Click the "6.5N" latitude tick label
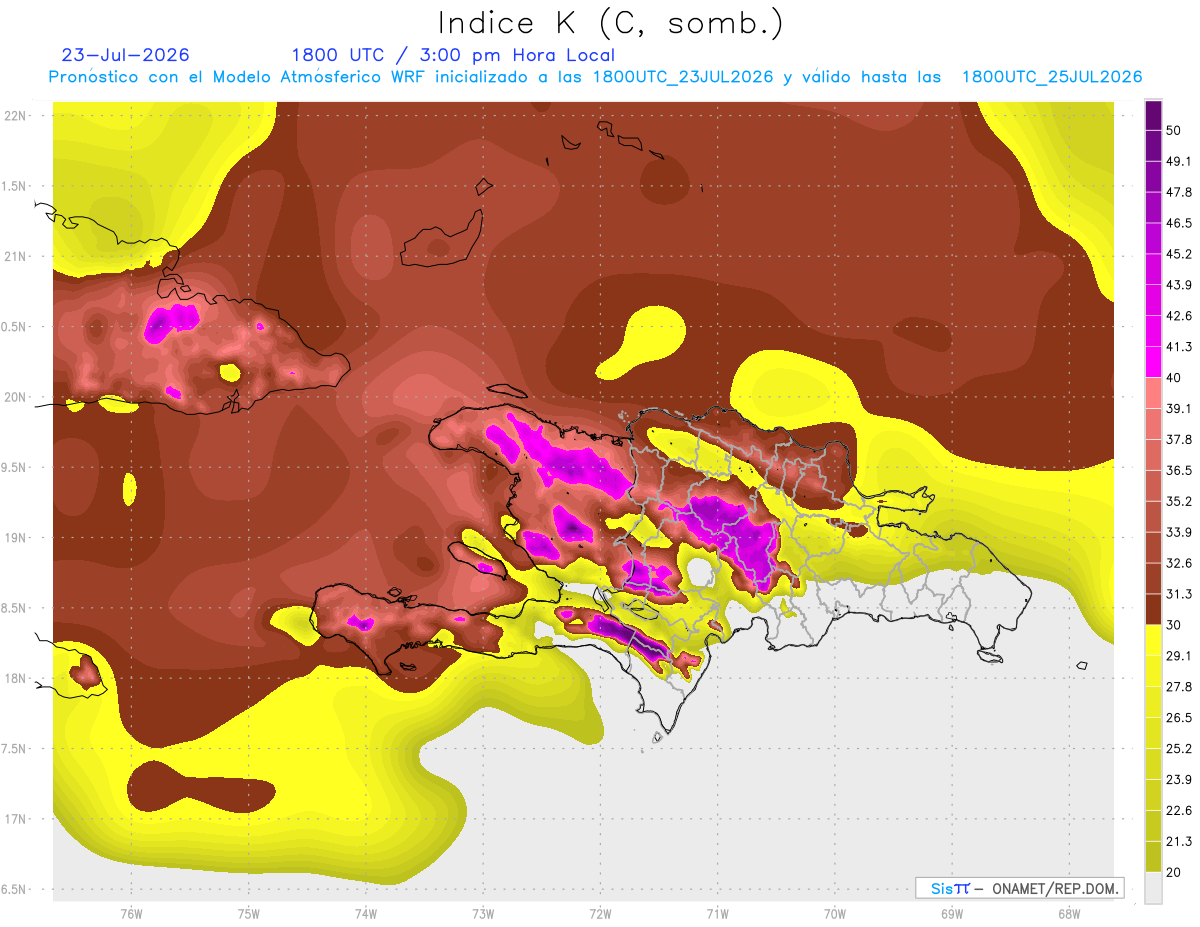This screenshot has width=1200, height=927. tap(15, 889)
